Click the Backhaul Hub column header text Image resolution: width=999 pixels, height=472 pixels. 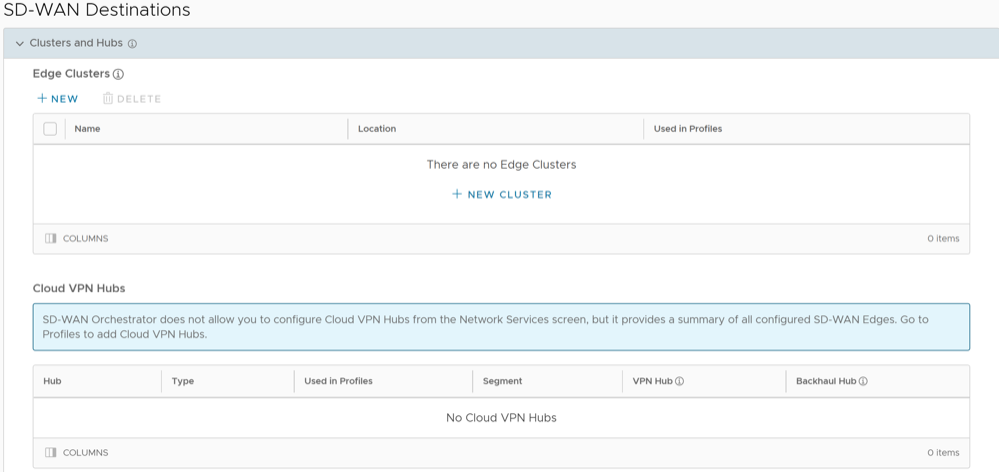(x=825, y=381)
